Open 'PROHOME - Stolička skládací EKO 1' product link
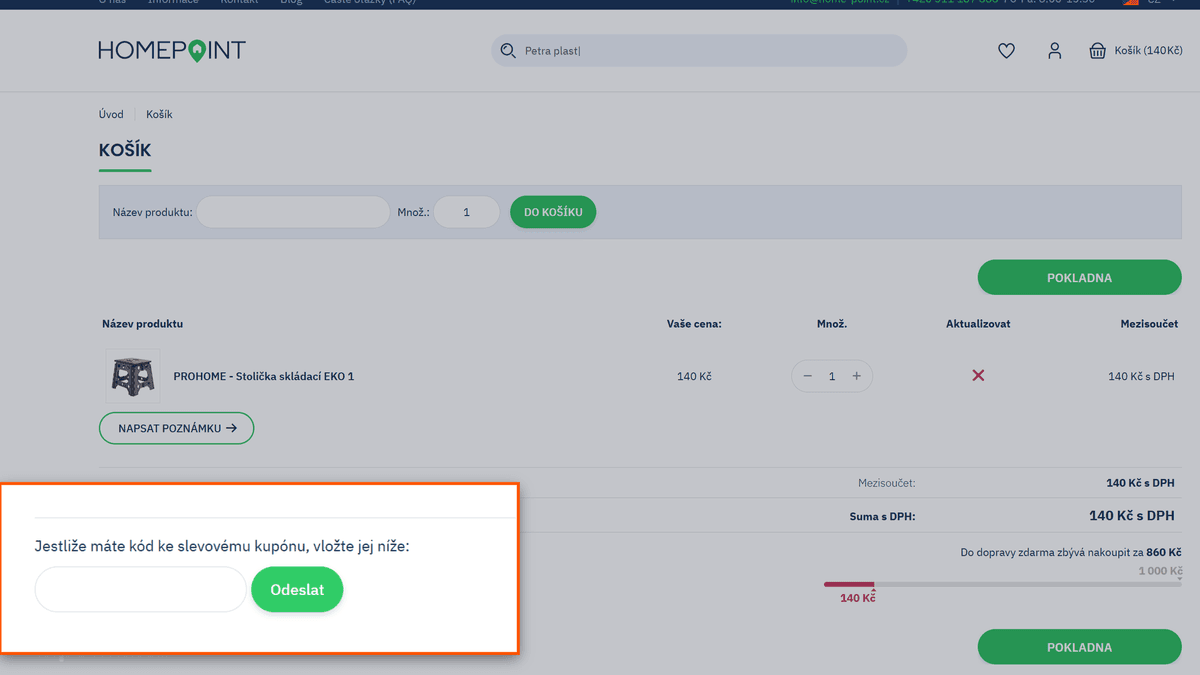Screen dimensions: 1200x675 tap(264, 376)
